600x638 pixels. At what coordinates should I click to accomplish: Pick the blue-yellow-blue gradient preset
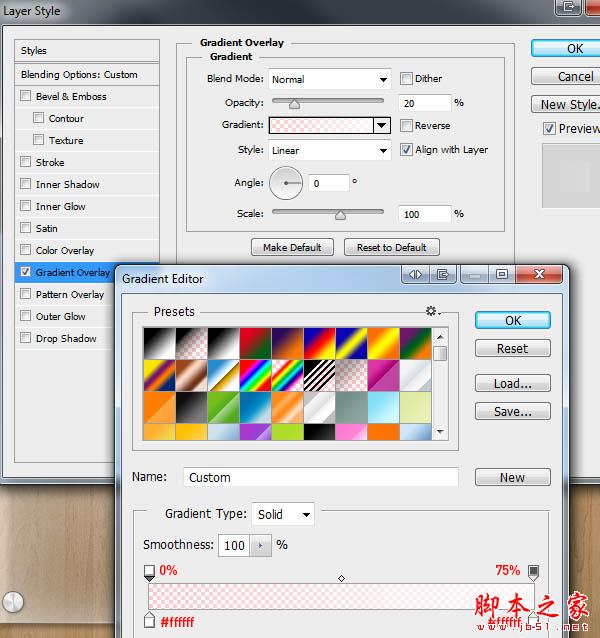351,343
